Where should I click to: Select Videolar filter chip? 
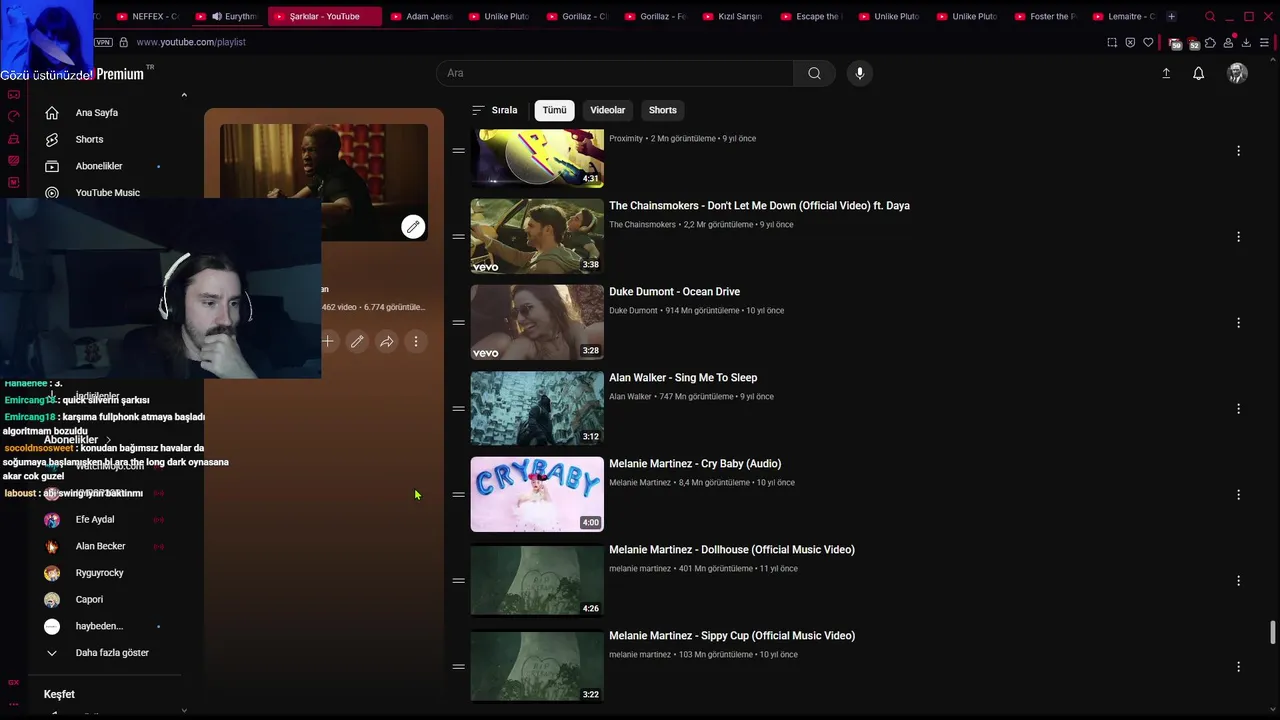click(x=607, y=110)
